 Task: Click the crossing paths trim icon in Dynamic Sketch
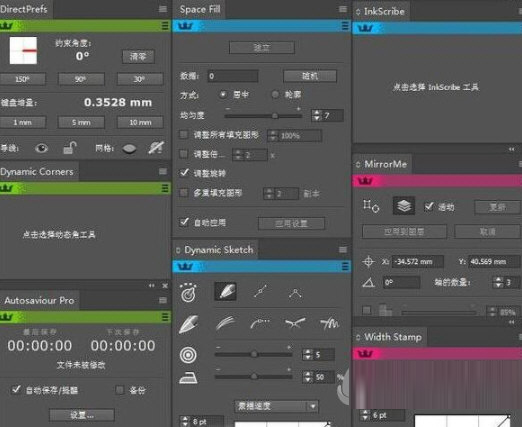click(x=295, y=323)
